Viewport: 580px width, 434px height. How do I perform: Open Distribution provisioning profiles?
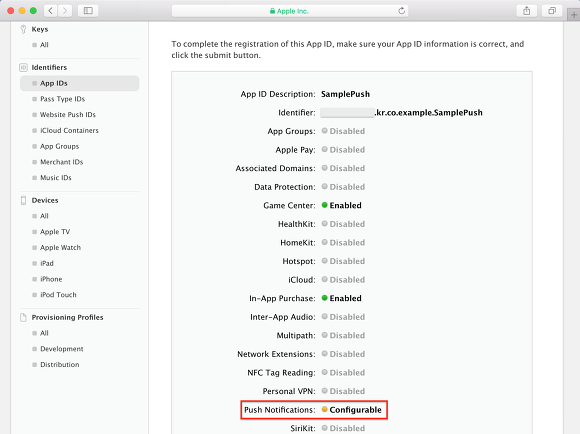tap(60, 364)
